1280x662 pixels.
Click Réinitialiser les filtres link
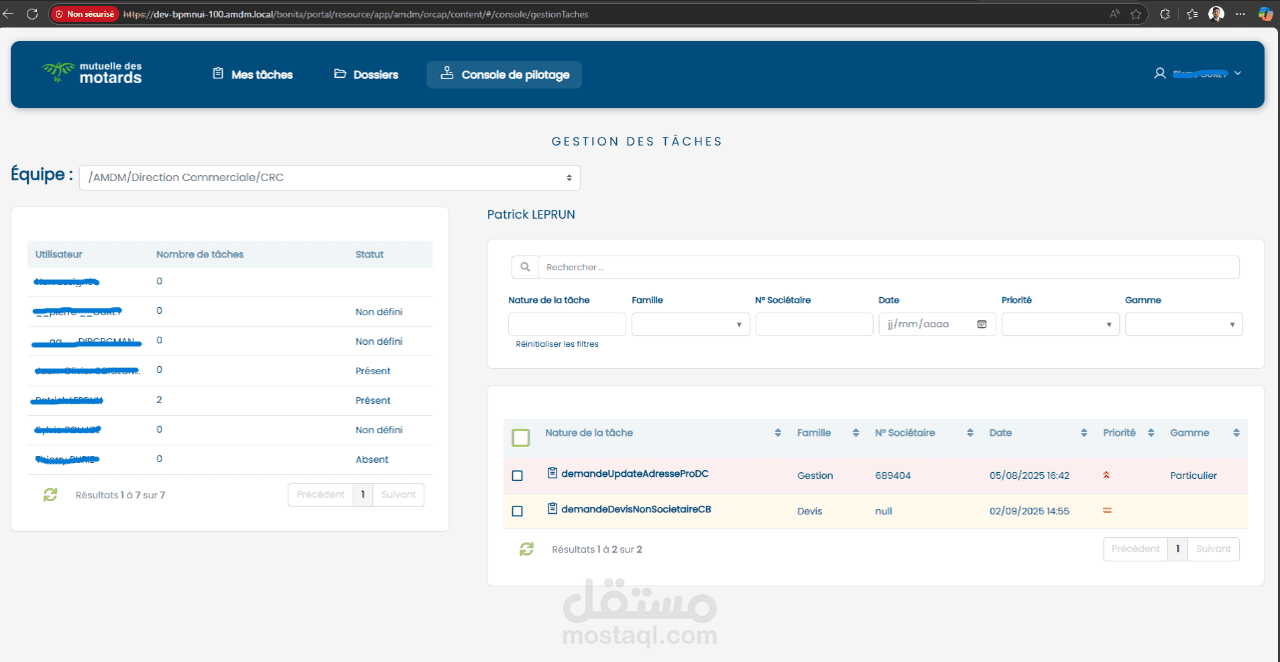[557, 344]
